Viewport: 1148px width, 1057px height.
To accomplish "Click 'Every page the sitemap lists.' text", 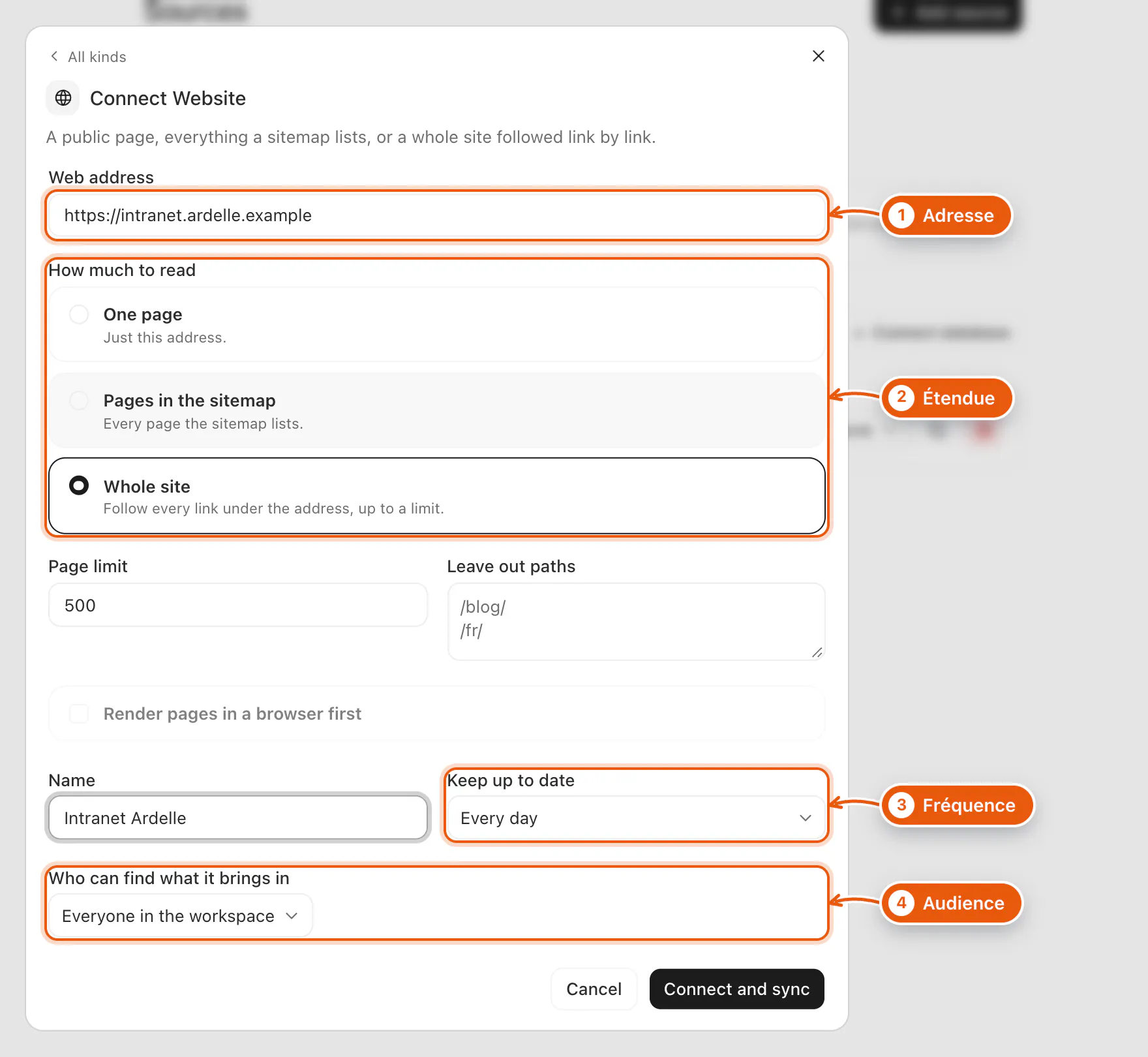I will pos(204,423).
